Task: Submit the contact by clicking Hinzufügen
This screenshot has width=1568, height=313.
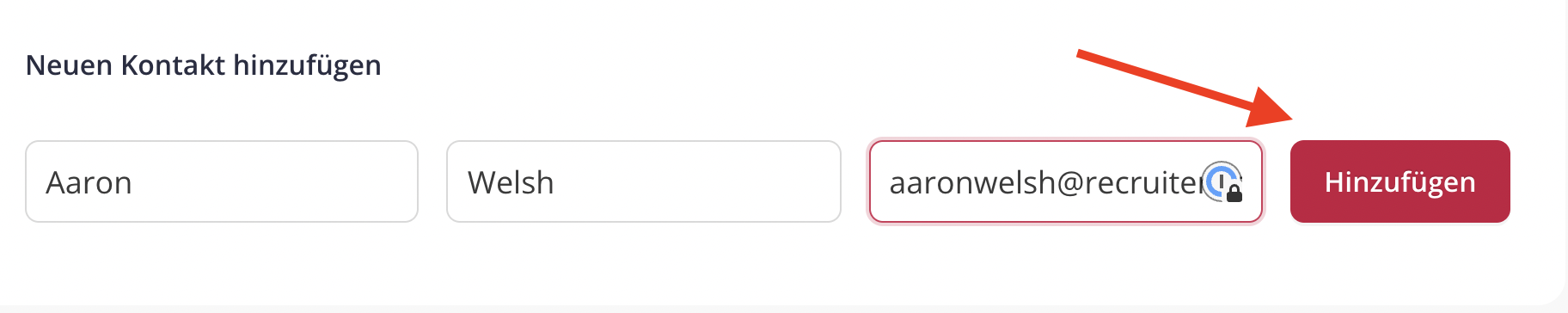Action: pos(1400,181)
